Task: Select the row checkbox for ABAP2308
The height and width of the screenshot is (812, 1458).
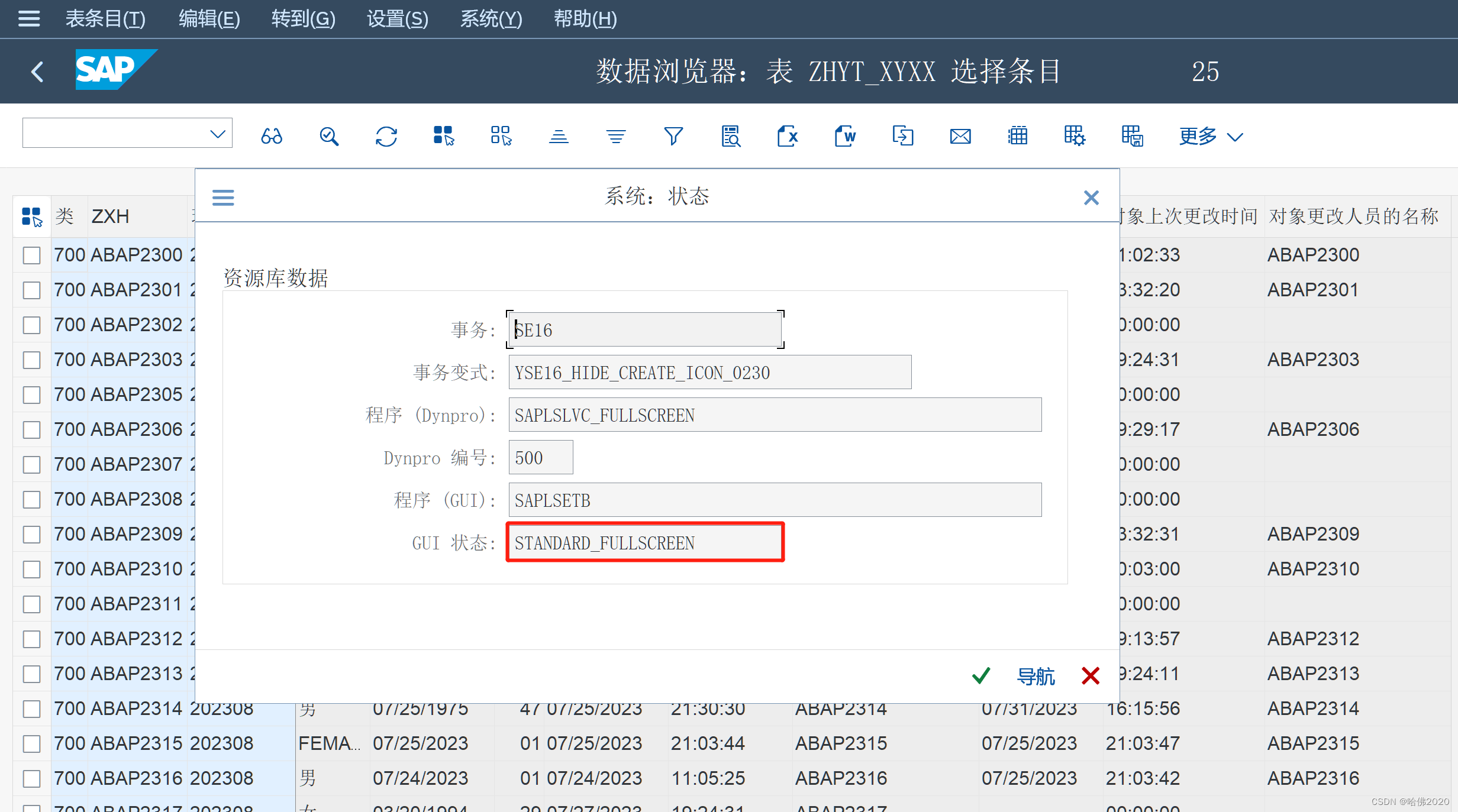Action: click(32, 500)
